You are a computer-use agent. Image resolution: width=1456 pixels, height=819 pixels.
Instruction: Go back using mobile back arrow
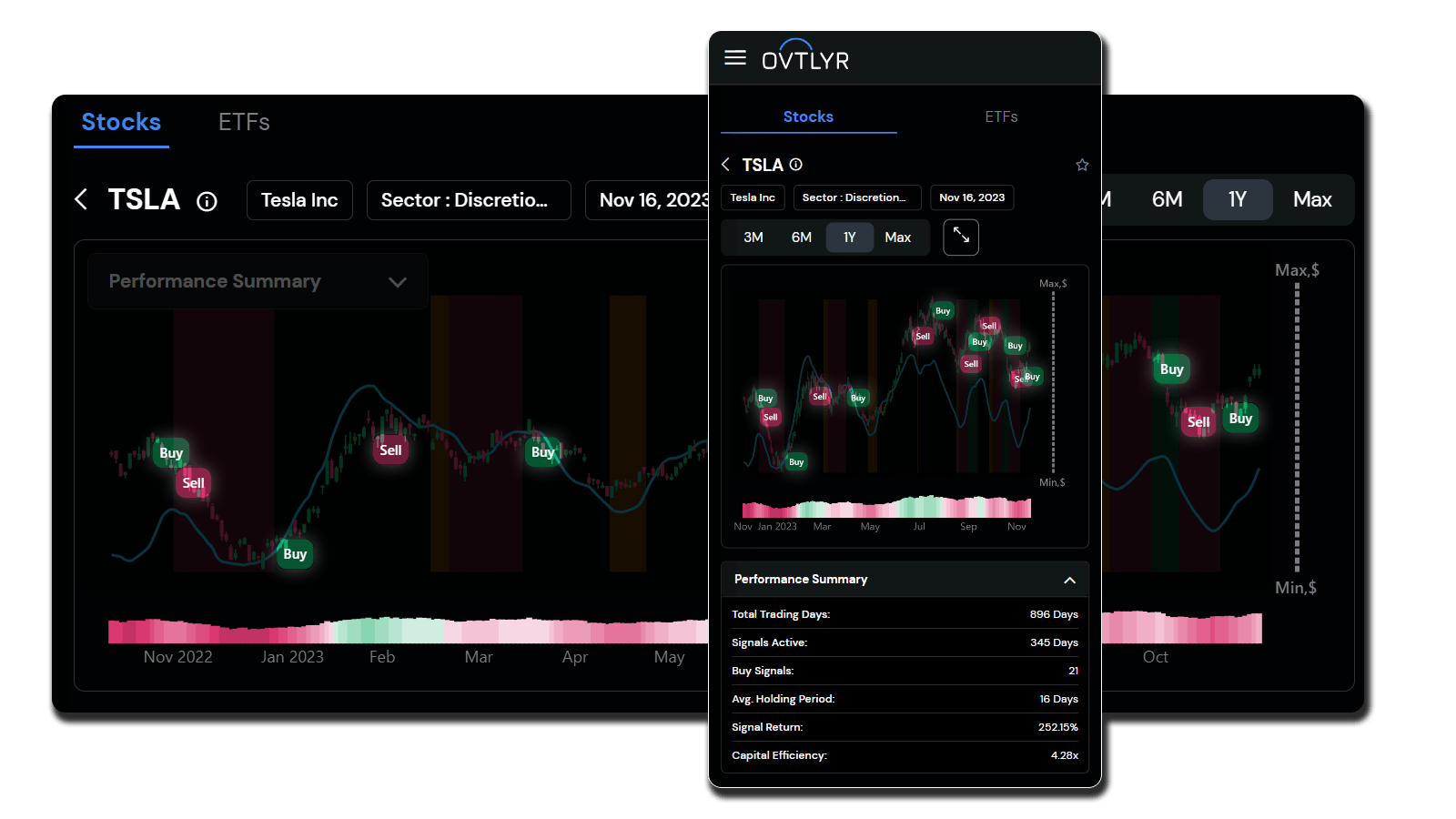(726, 165)
